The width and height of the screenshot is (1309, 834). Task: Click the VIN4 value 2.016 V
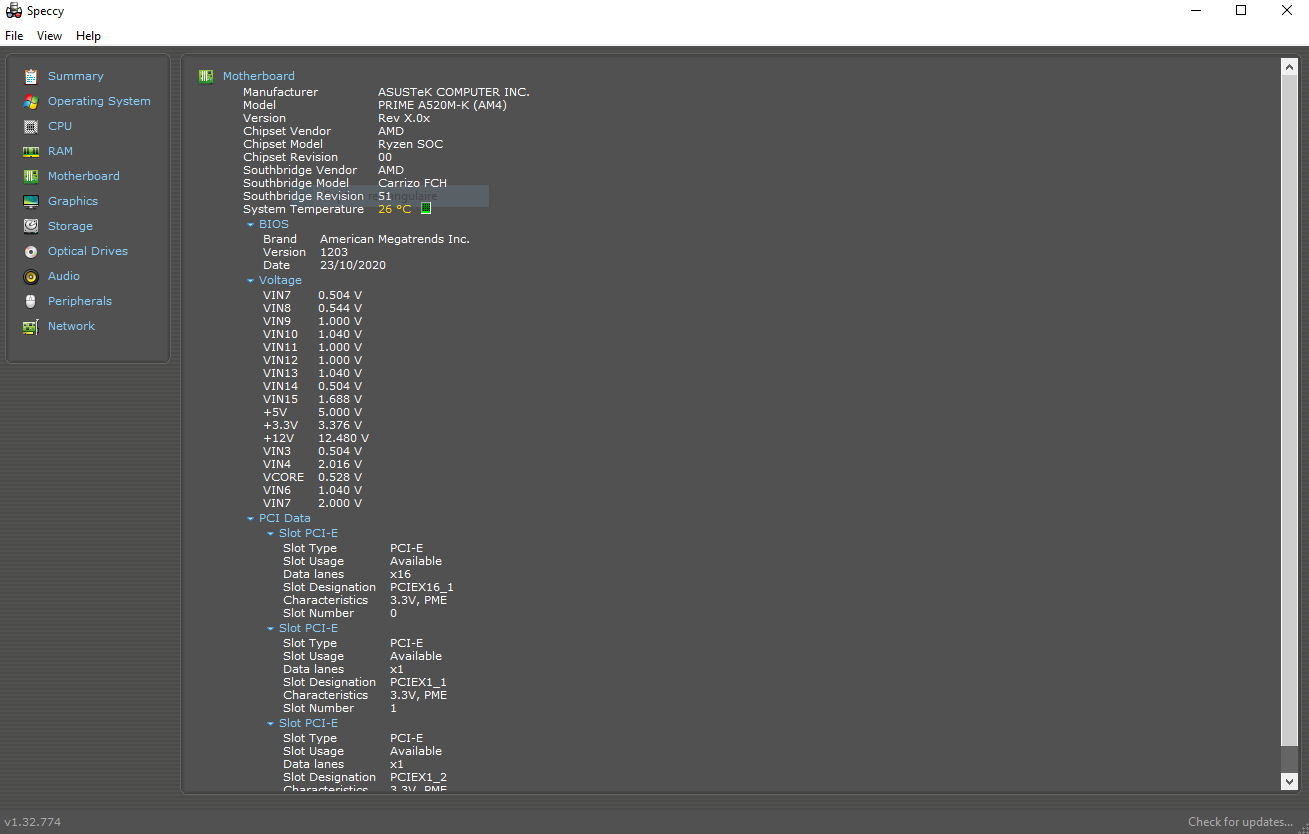pyautogui.click(x=340, y=464)
